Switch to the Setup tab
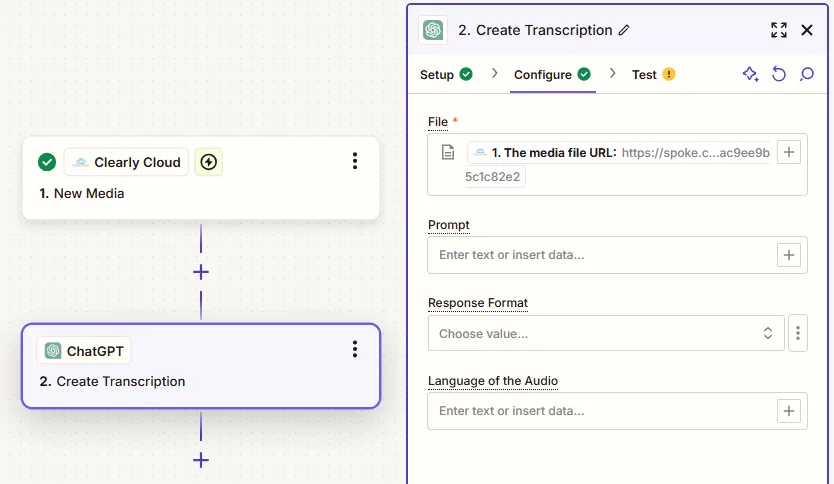The height and width of the screenshot is (484, 834). point(437,74)
